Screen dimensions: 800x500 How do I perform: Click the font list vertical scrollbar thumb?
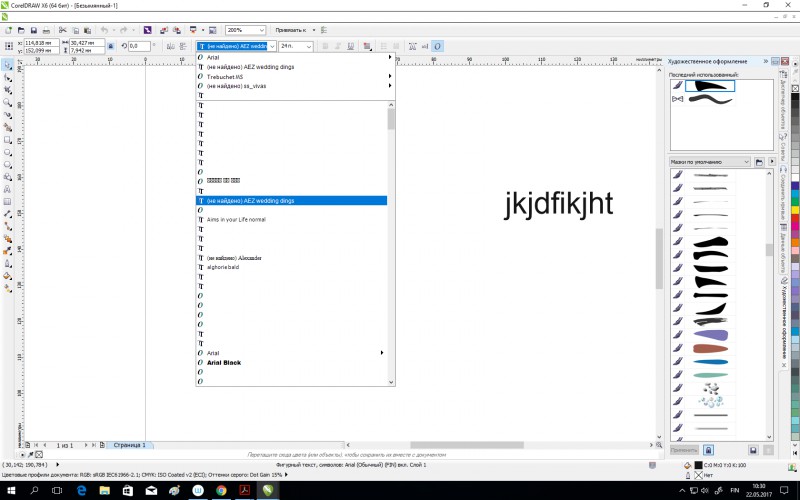point(391,119)
